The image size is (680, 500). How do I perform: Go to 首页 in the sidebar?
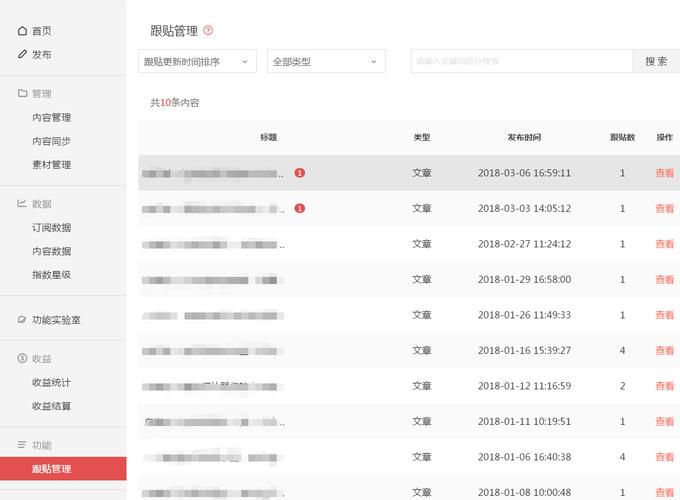42,31
